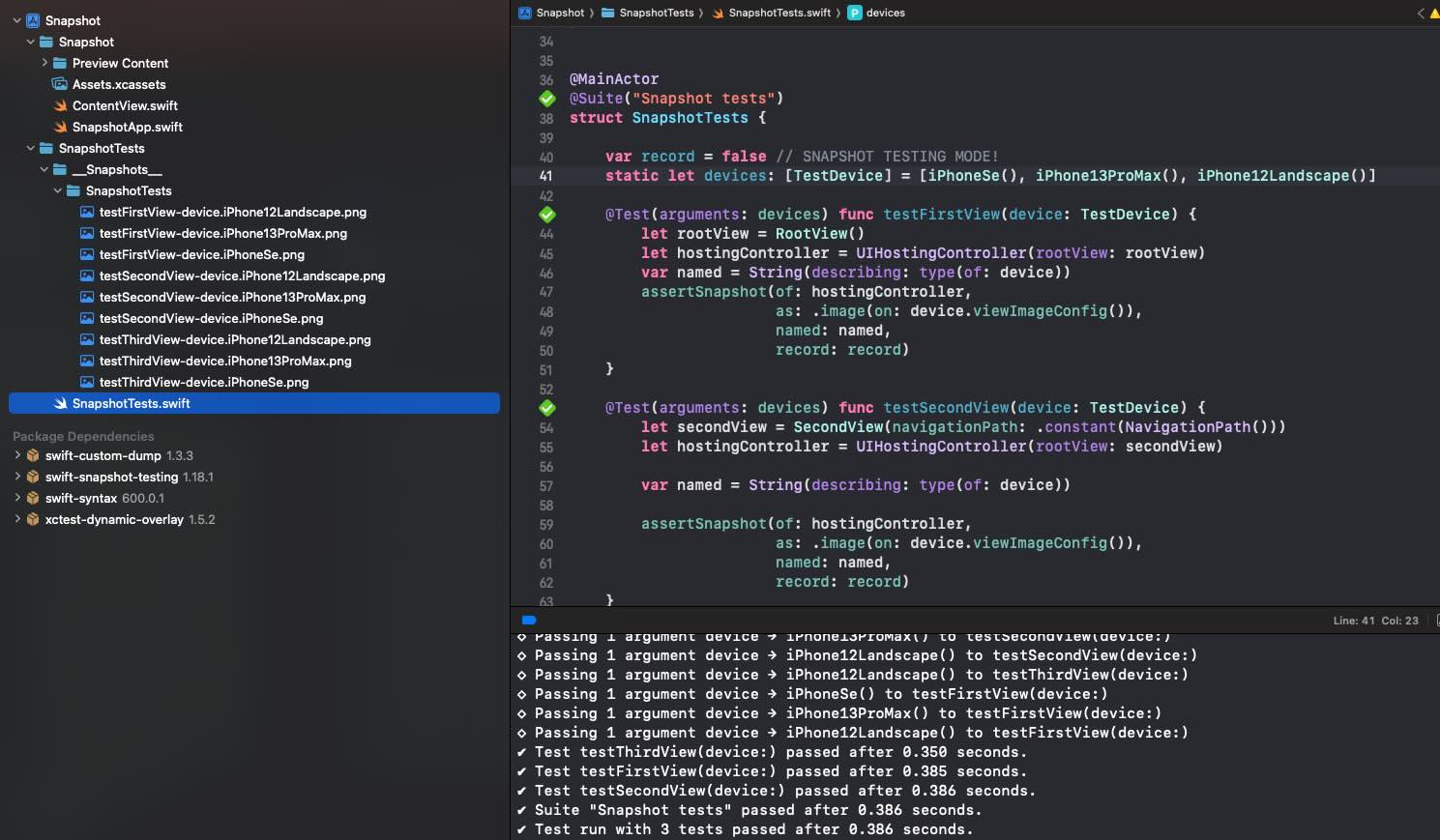Click green test diamond for testSecondView
Image resolution: width=1440 pixels, height=840 pixels.
547,408
